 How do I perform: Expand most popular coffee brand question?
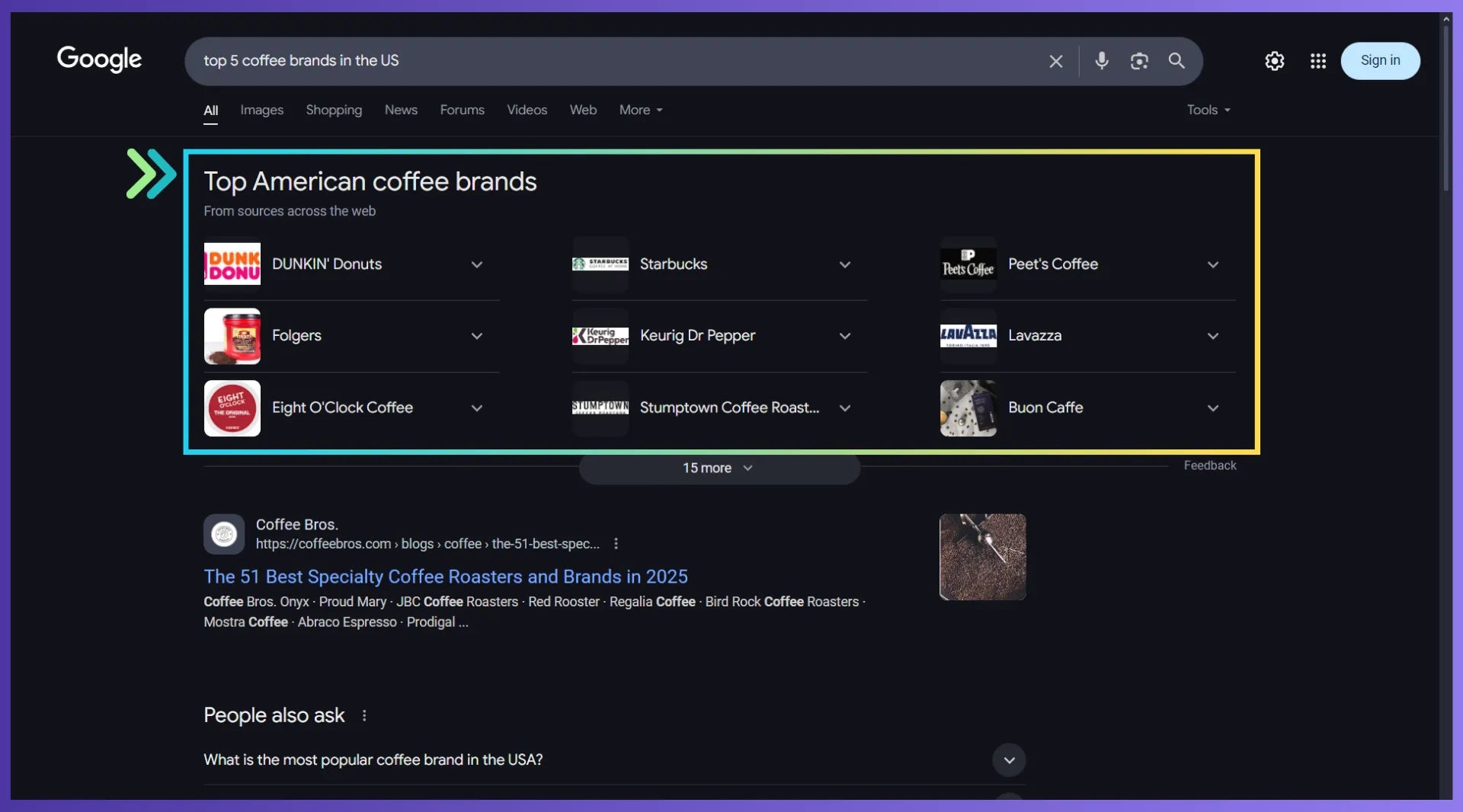tap(1009, 760)
